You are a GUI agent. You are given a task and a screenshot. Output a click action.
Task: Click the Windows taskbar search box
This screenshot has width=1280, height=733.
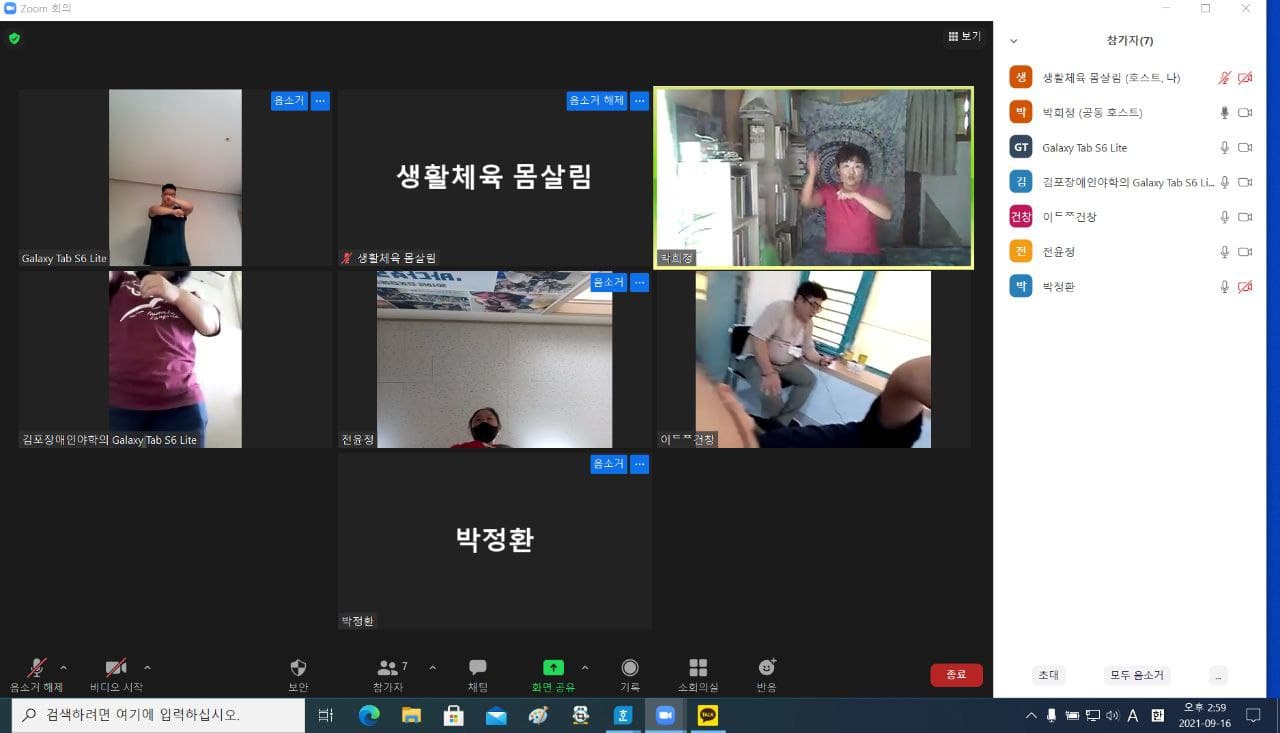tap(158, 715)
